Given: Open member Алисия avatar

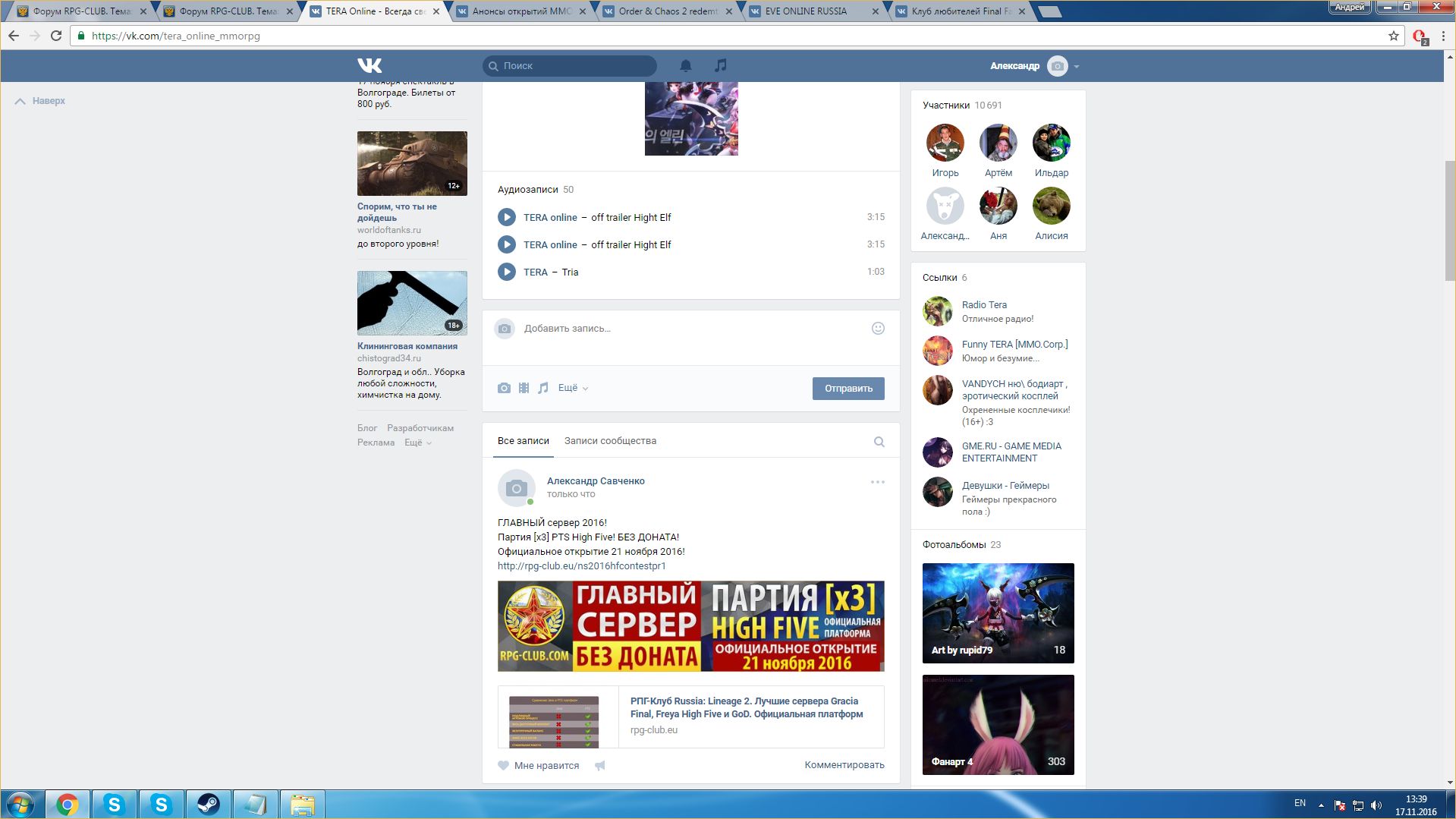Looking at the screenshot, I should (x=1051, y=206).
